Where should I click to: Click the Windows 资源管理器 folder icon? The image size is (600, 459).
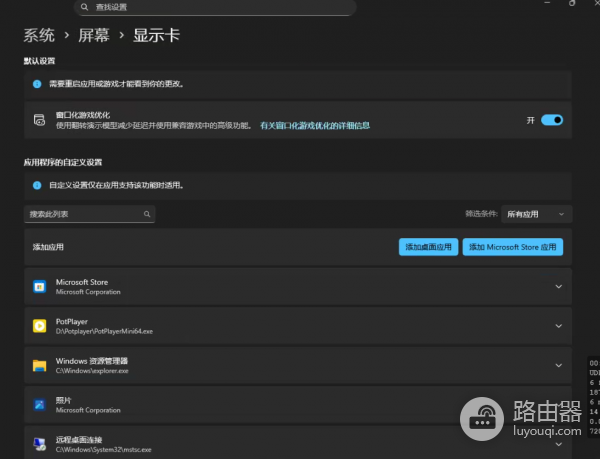click(39, 365)
